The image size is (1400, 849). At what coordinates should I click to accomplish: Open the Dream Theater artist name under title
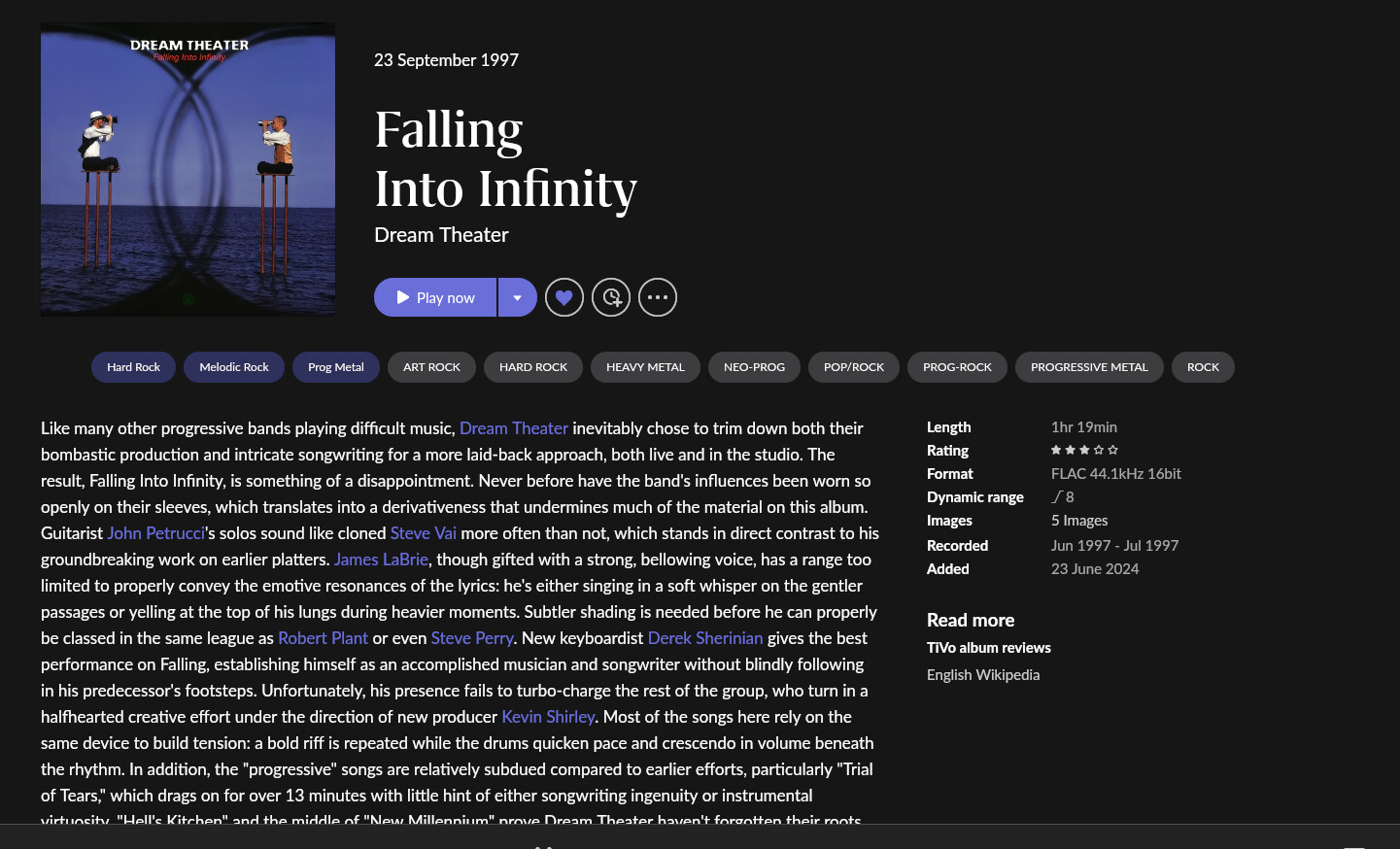441,235
